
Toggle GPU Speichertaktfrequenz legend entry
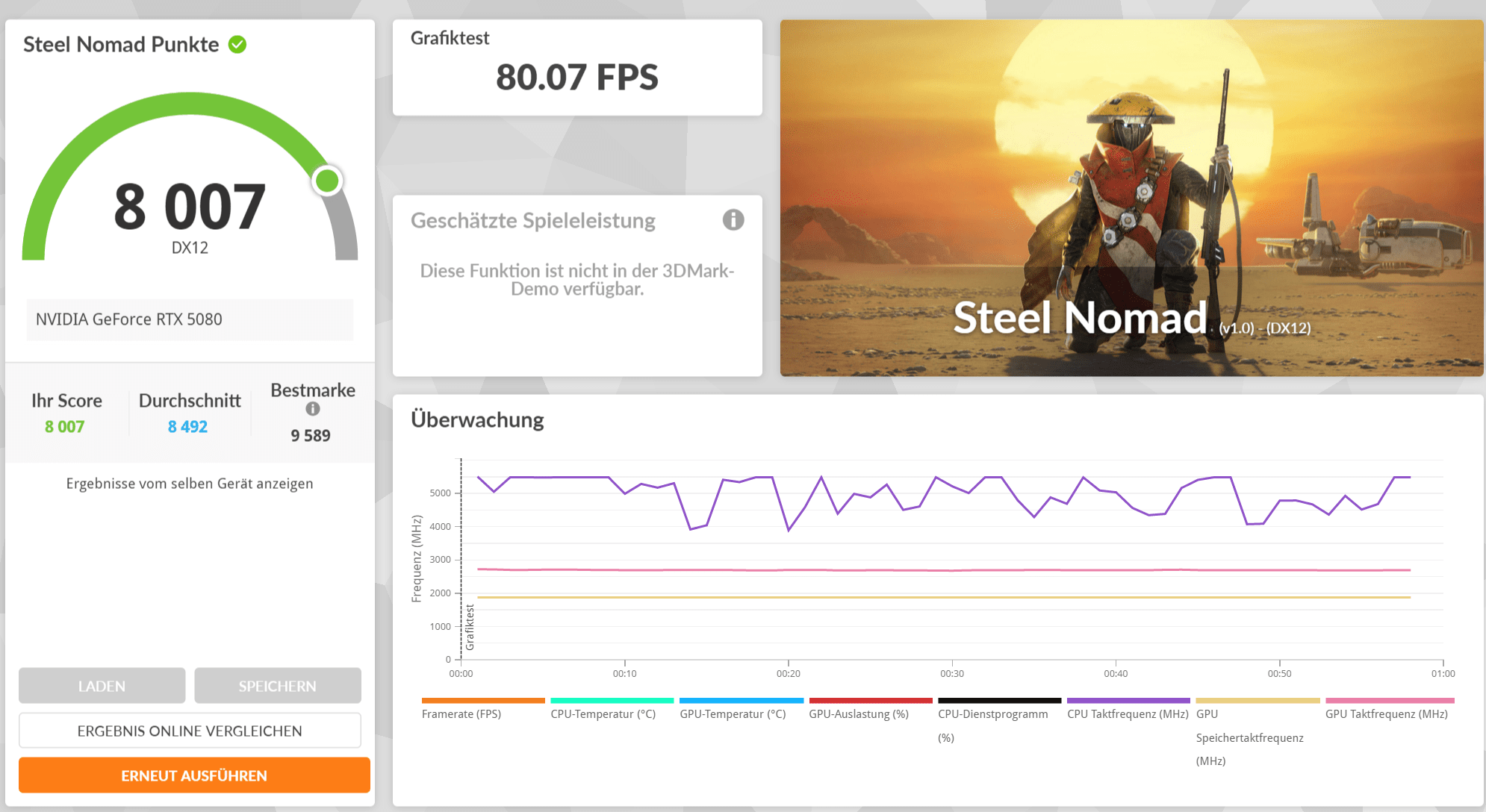coord(1249,737)
